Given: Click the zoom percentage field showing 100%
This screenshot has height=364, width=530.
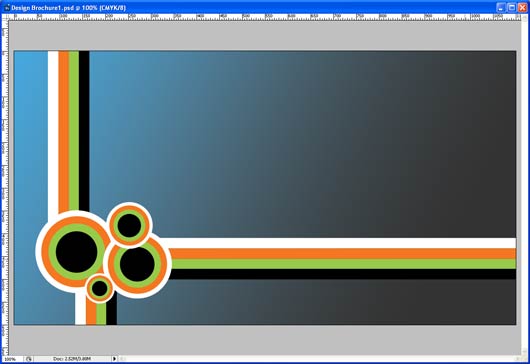Looking at the screenshot, I should [13, 359].
